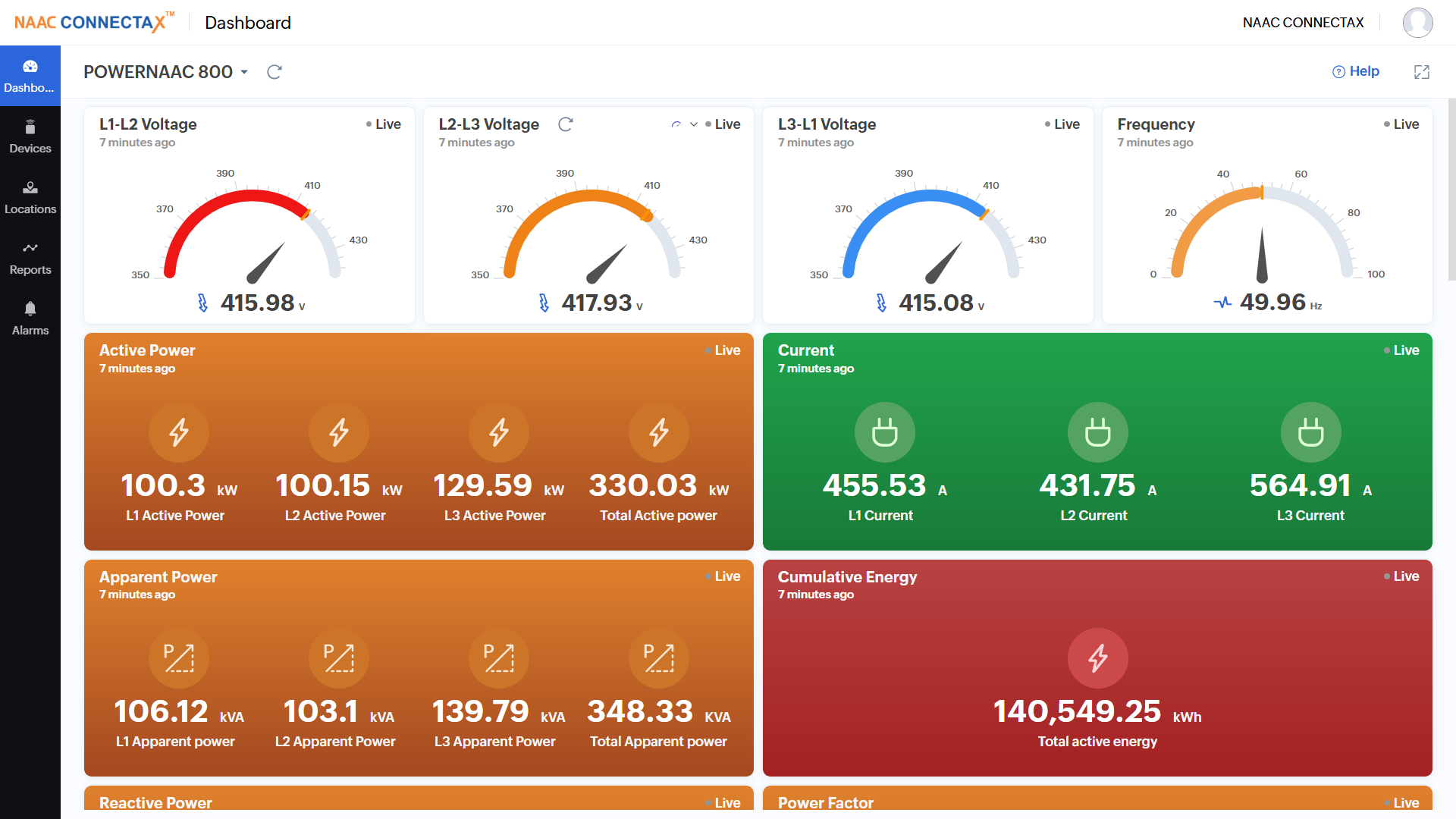Refresh the L2-L3 Voltage widget
1456x819 pixels.
566,124
